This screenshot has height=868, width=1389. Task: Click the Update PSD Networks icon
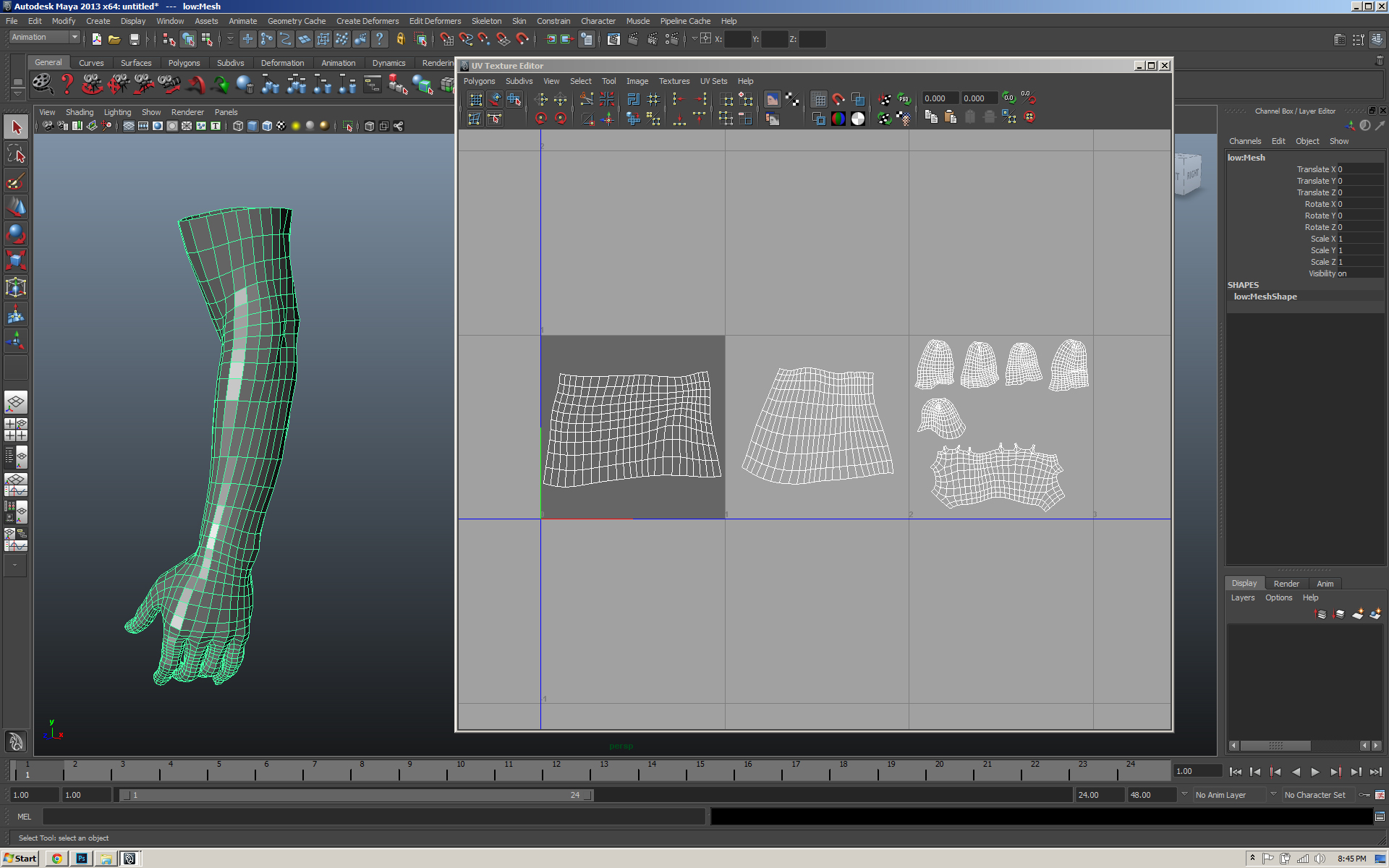904,98
